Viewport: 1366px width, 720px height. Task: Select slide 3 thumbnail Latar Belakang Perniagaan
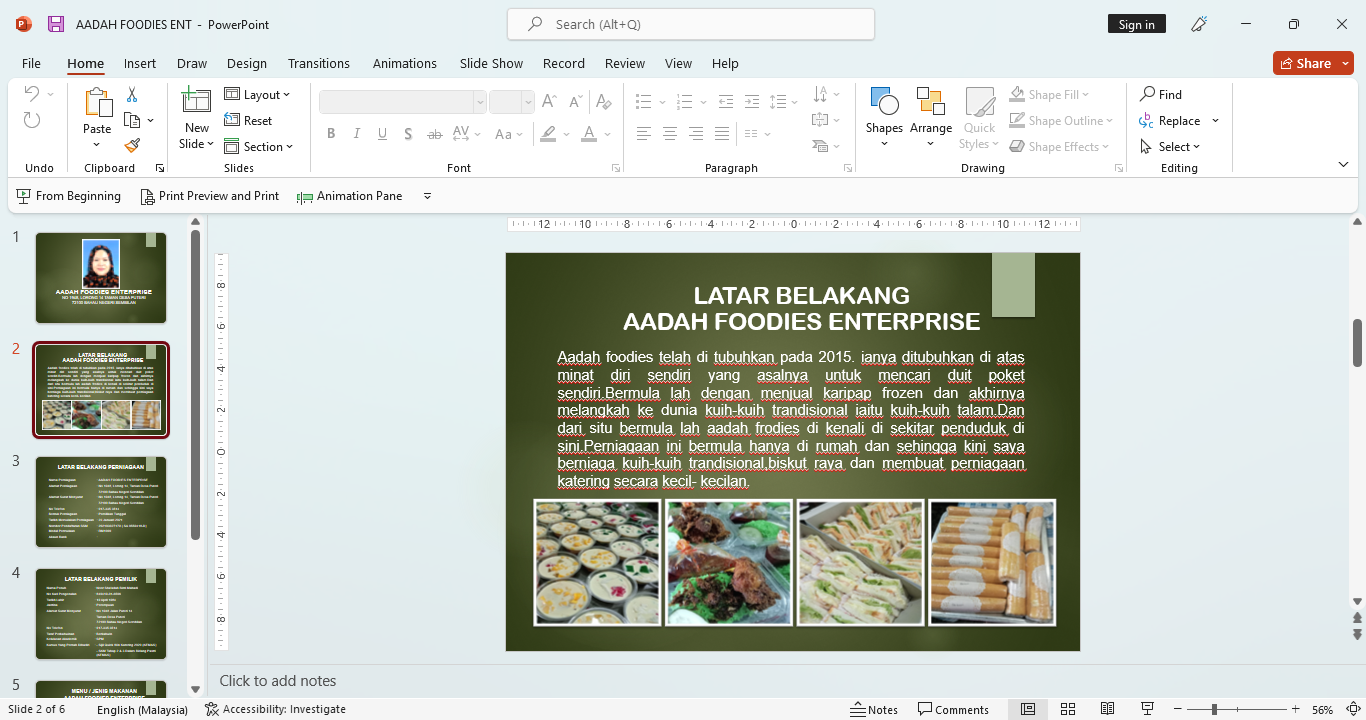pyautogui.click(x=101, y=502)
